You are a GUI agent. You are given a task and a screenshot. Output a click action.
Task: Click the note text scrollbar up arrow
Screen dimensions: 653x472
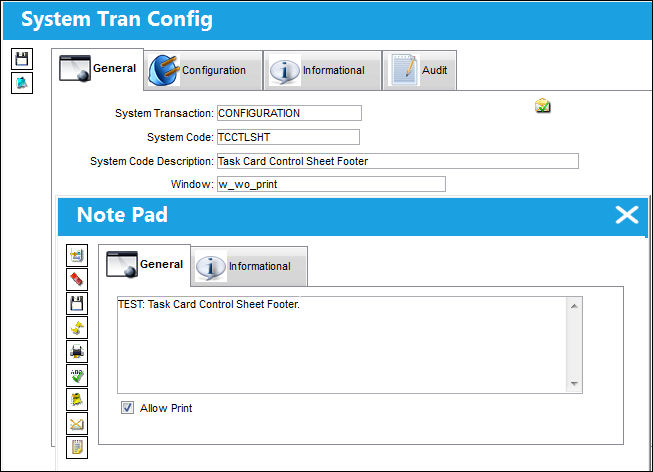[574, 306]
